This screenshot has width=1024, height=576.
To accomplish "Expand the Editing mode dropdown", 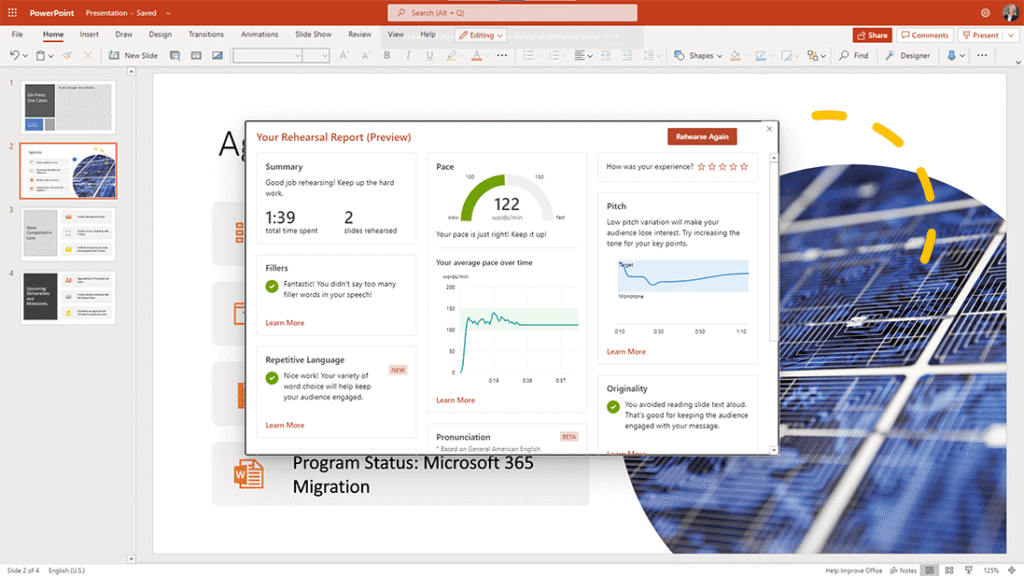I will pyautogui.click(x=481, y=35).
